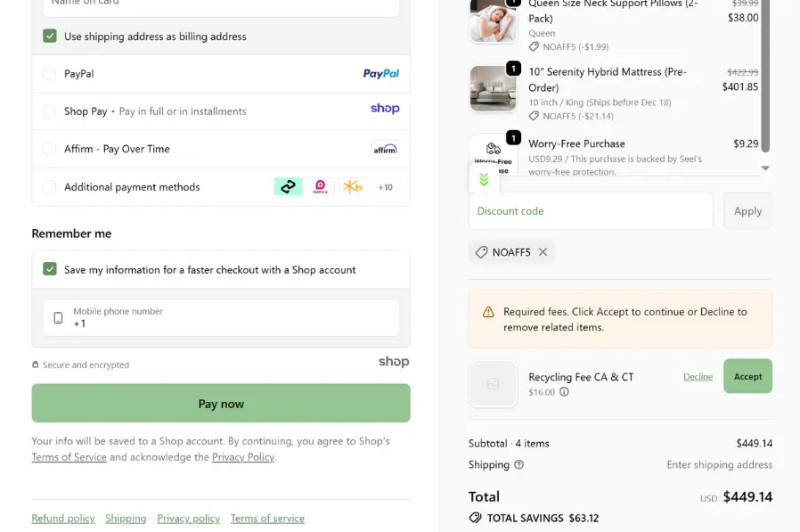
Task: Click the +10 more payment methods badge
Action: [385, 187]
